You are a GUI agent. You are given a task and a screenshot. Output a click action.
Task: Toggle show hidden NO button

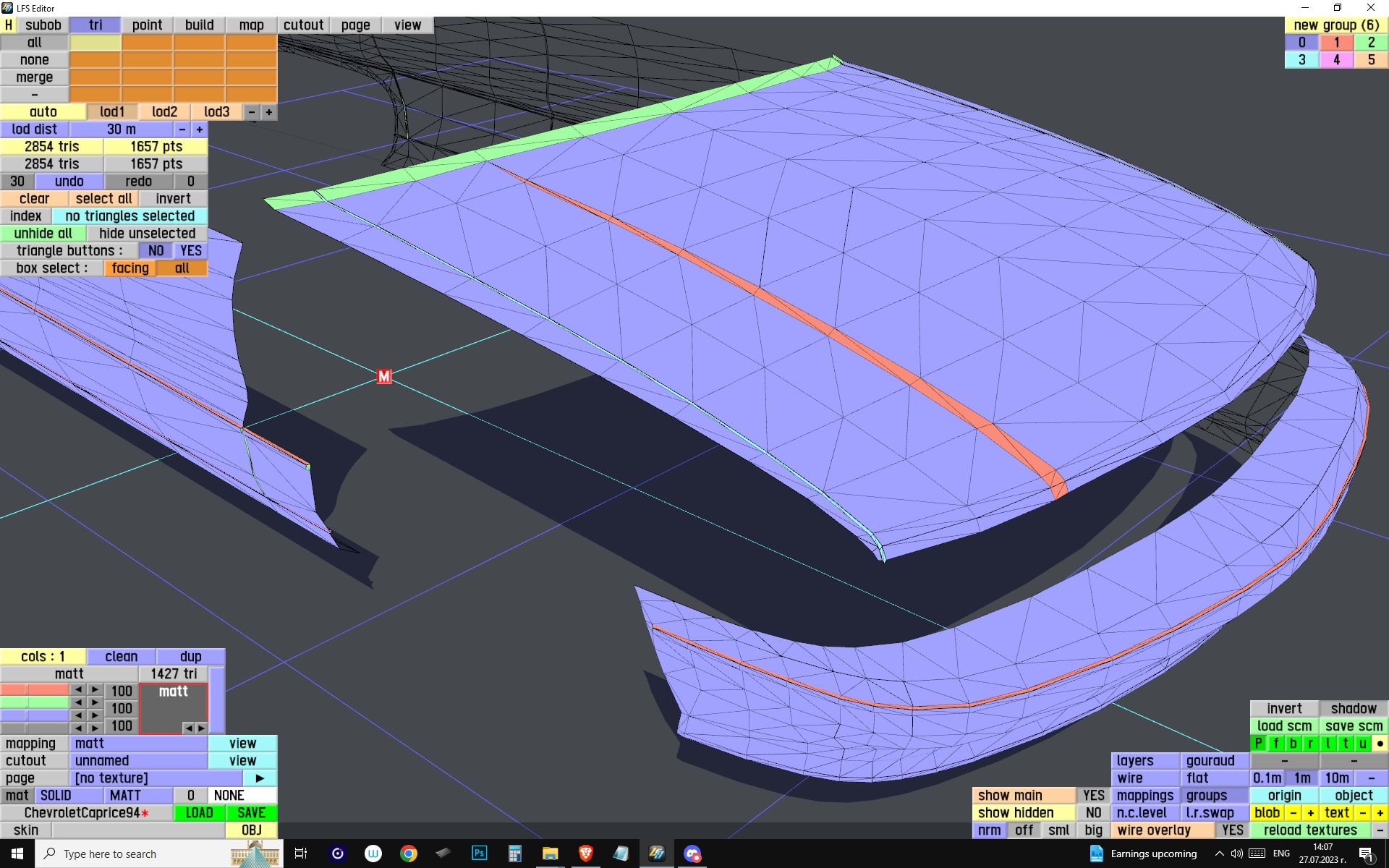(x=1093, y=813)
